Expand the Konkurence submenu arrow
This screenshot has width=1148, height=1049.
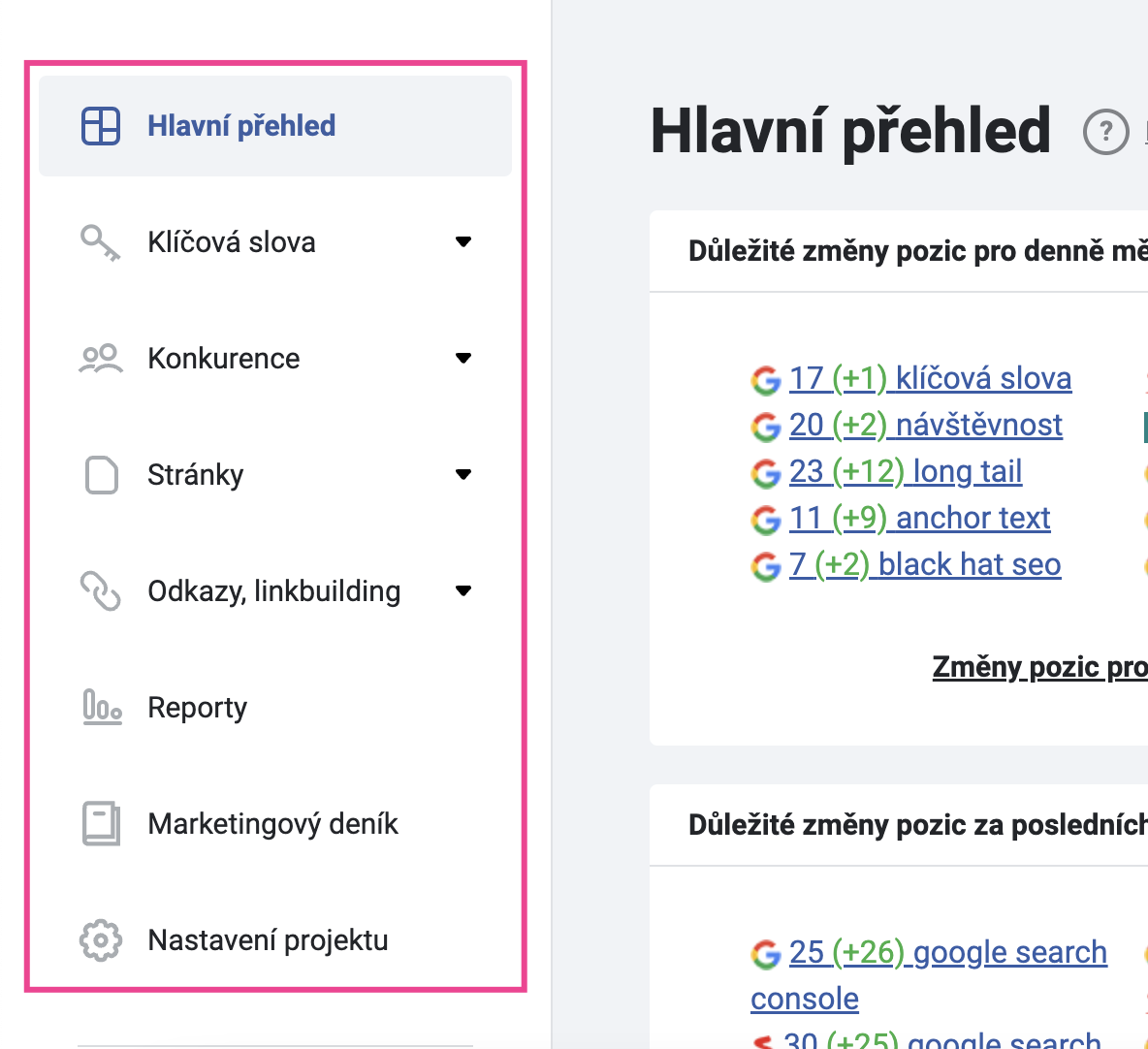462,358
